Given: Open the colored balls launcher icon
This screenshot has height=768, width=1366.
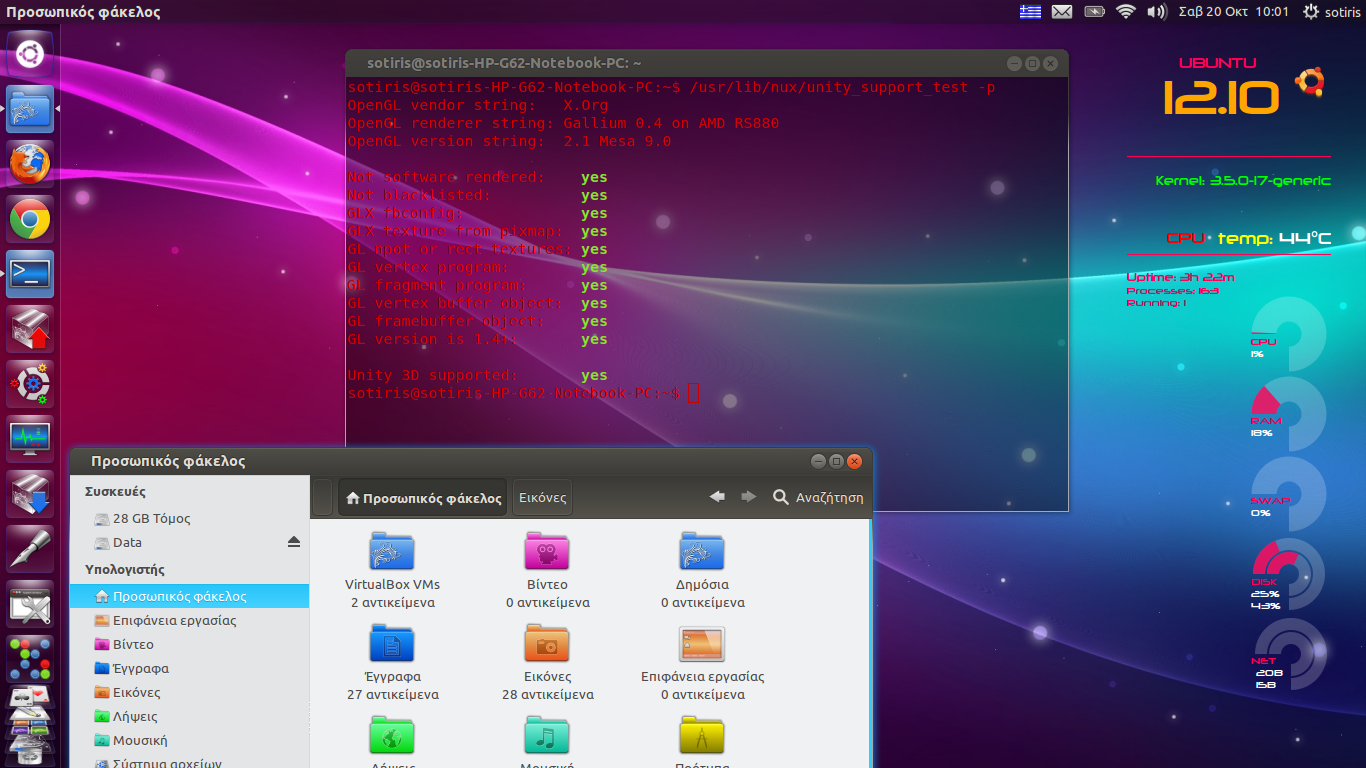Looking at the screenshot, I should click(30, 658).
